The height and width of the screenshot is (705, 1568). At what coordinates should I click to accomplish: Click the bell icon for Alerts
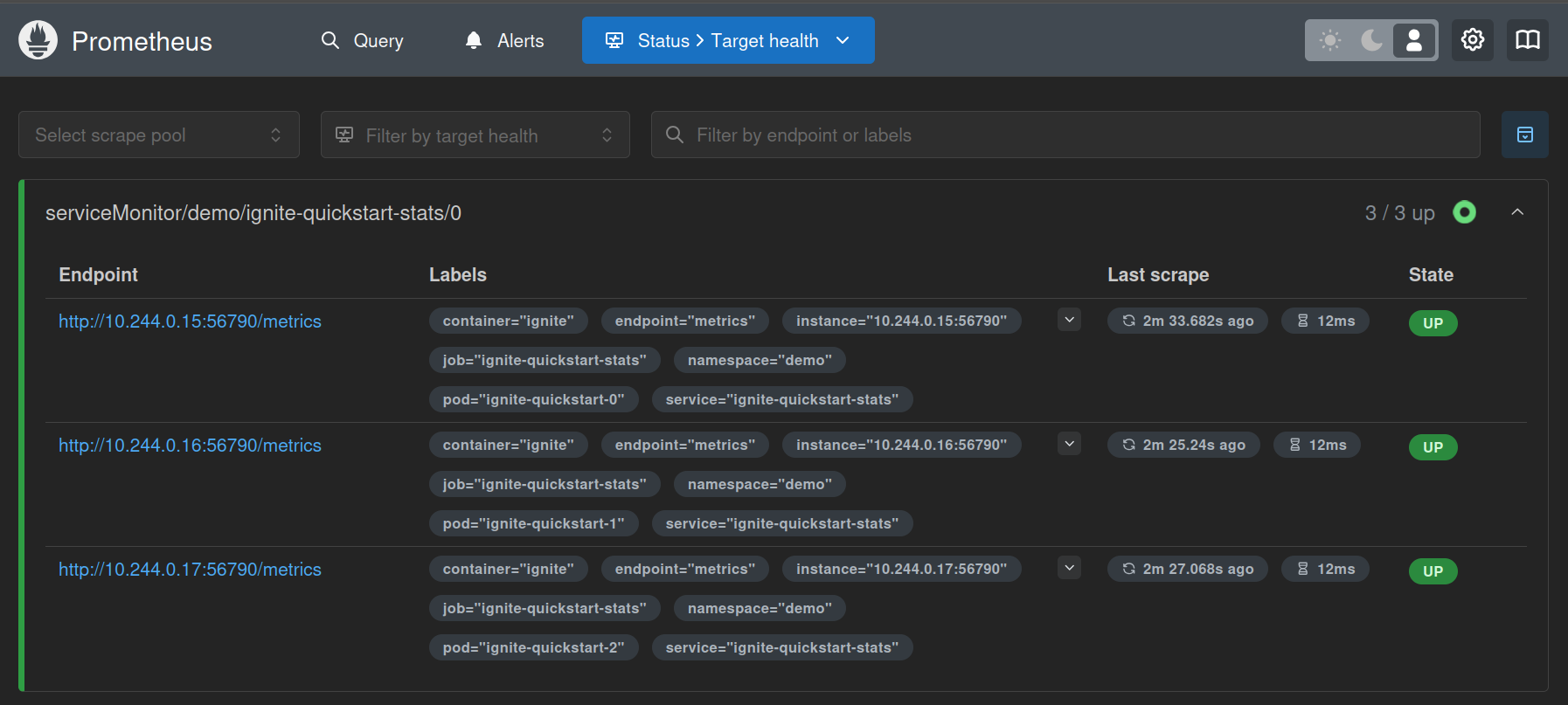pyautogui.click(x=474, y=40)
